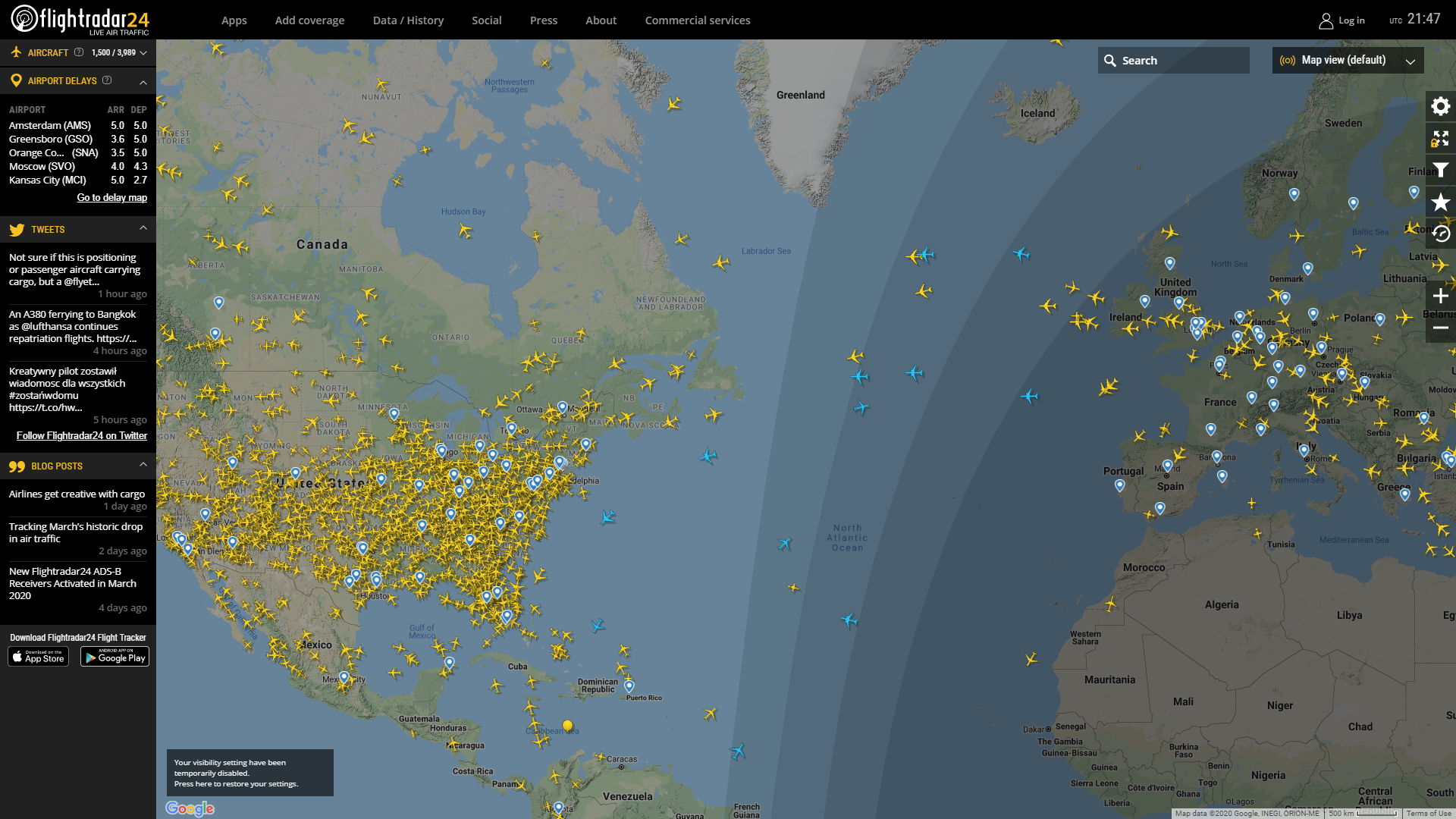Expand the Aircraft count dropdown
1456x819 pixels.
(143, 53)
